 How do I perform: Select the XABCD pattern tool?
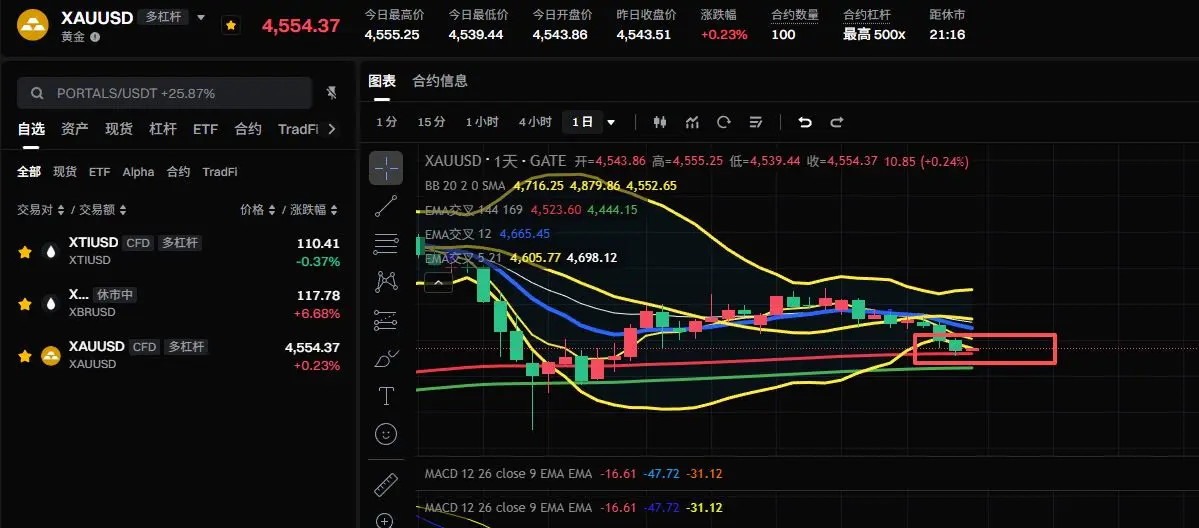[x=386, y=282]
